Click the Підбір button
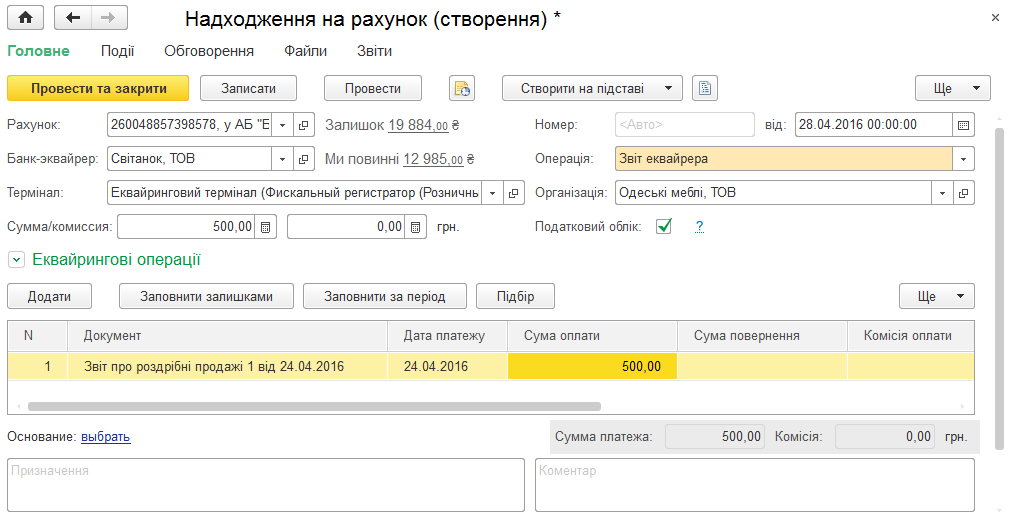 coord(515,296)
